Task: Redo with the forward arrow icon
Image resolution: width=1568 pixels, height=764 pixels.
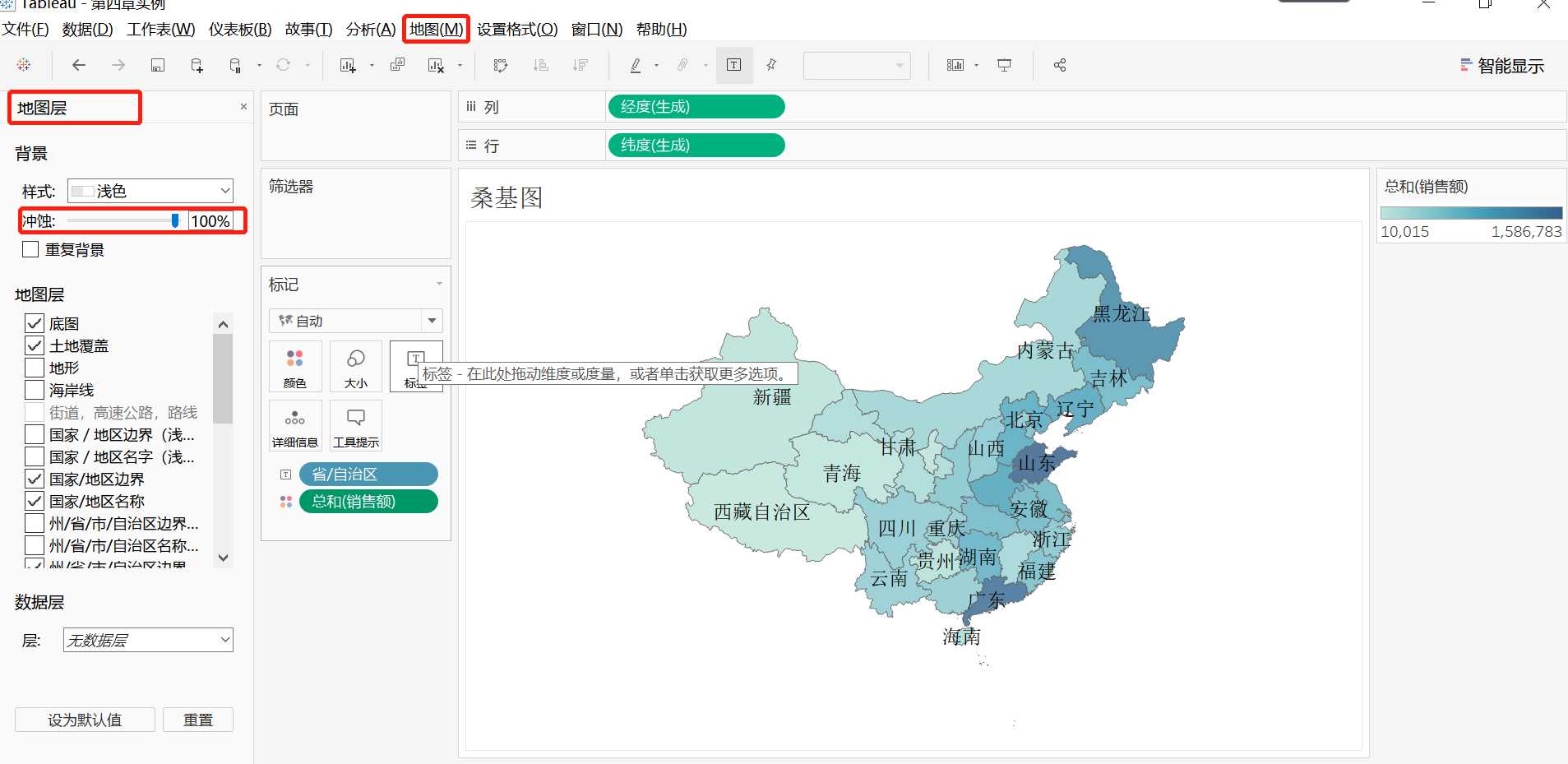Action: pyautogui.click(x=118, y=65)
